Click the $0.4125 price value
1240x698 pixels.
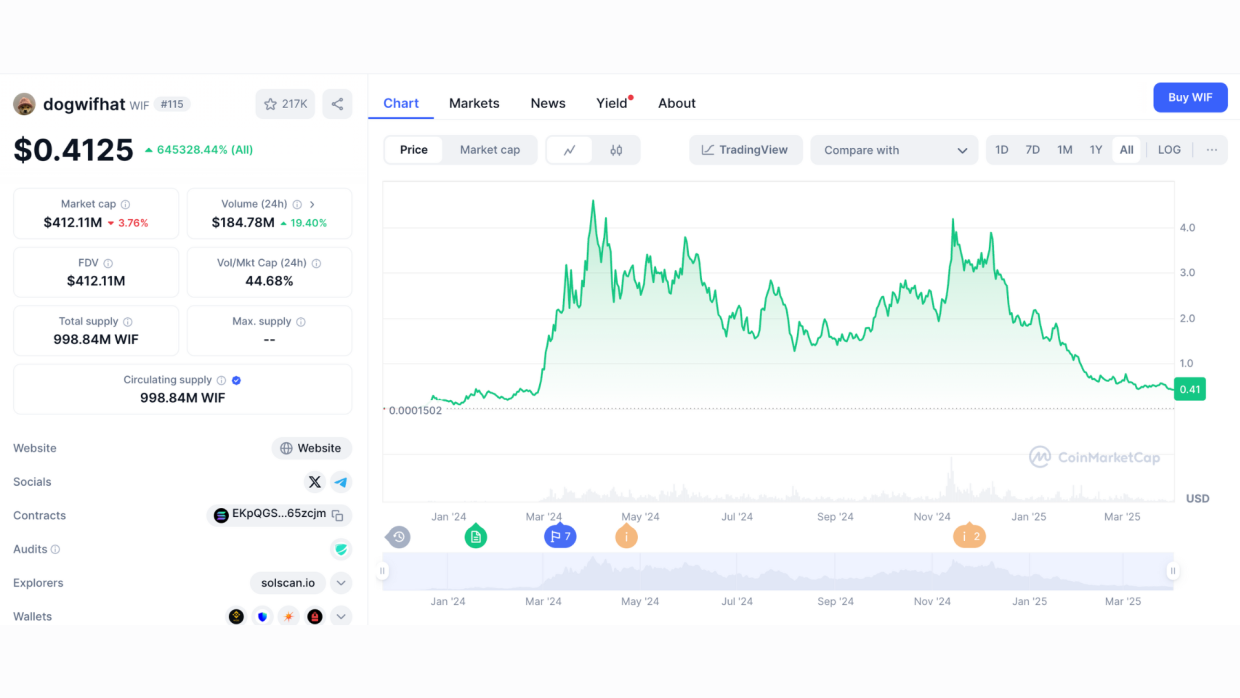point(73,150)
